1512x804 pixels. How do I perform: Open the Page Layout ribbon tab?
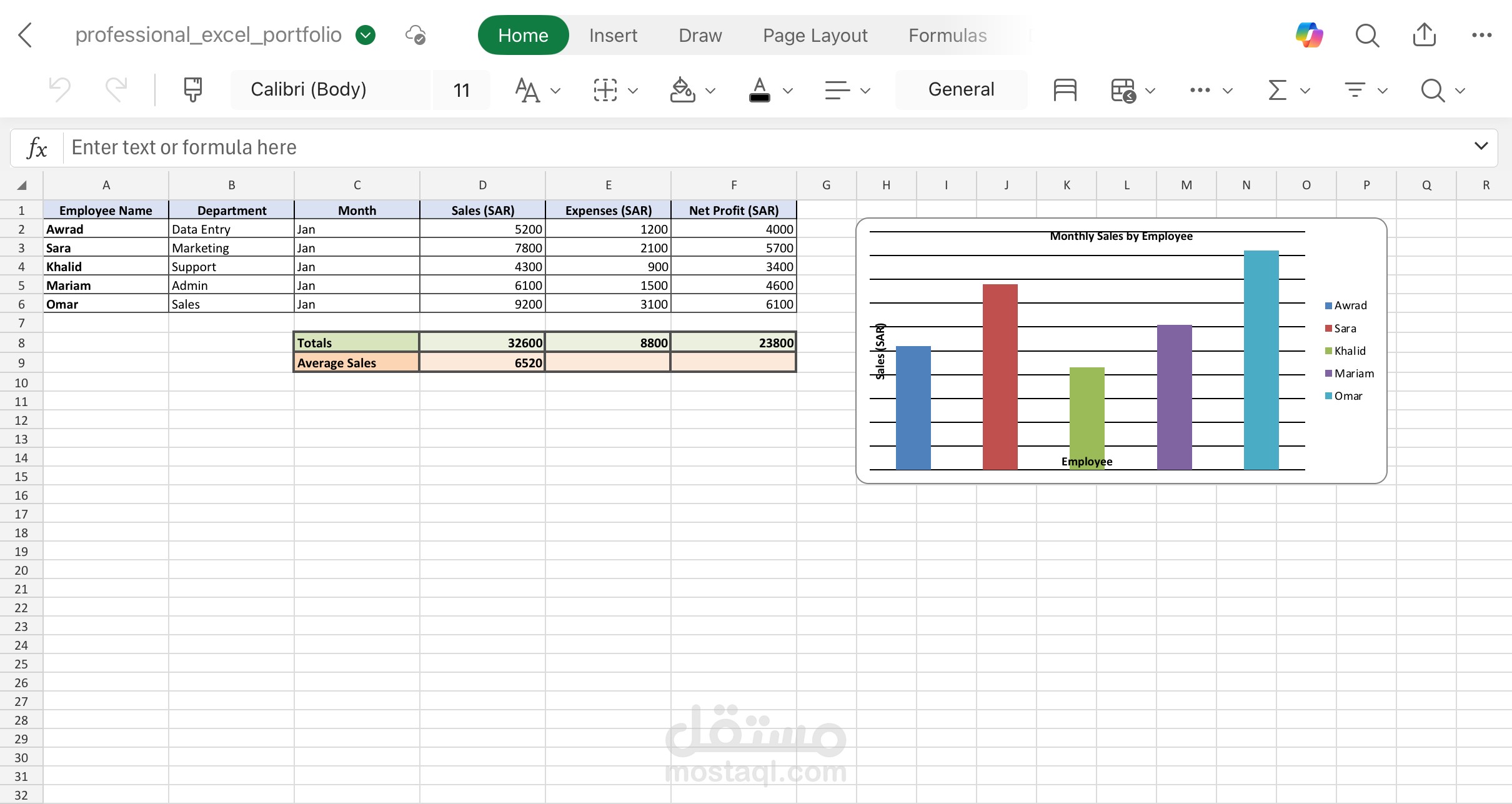814,35
